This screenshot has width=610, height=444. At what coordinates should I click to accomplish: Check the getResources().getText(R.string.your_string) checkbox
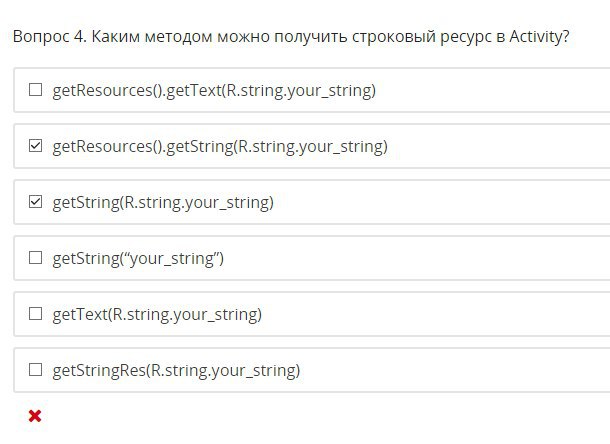(35, 90)
